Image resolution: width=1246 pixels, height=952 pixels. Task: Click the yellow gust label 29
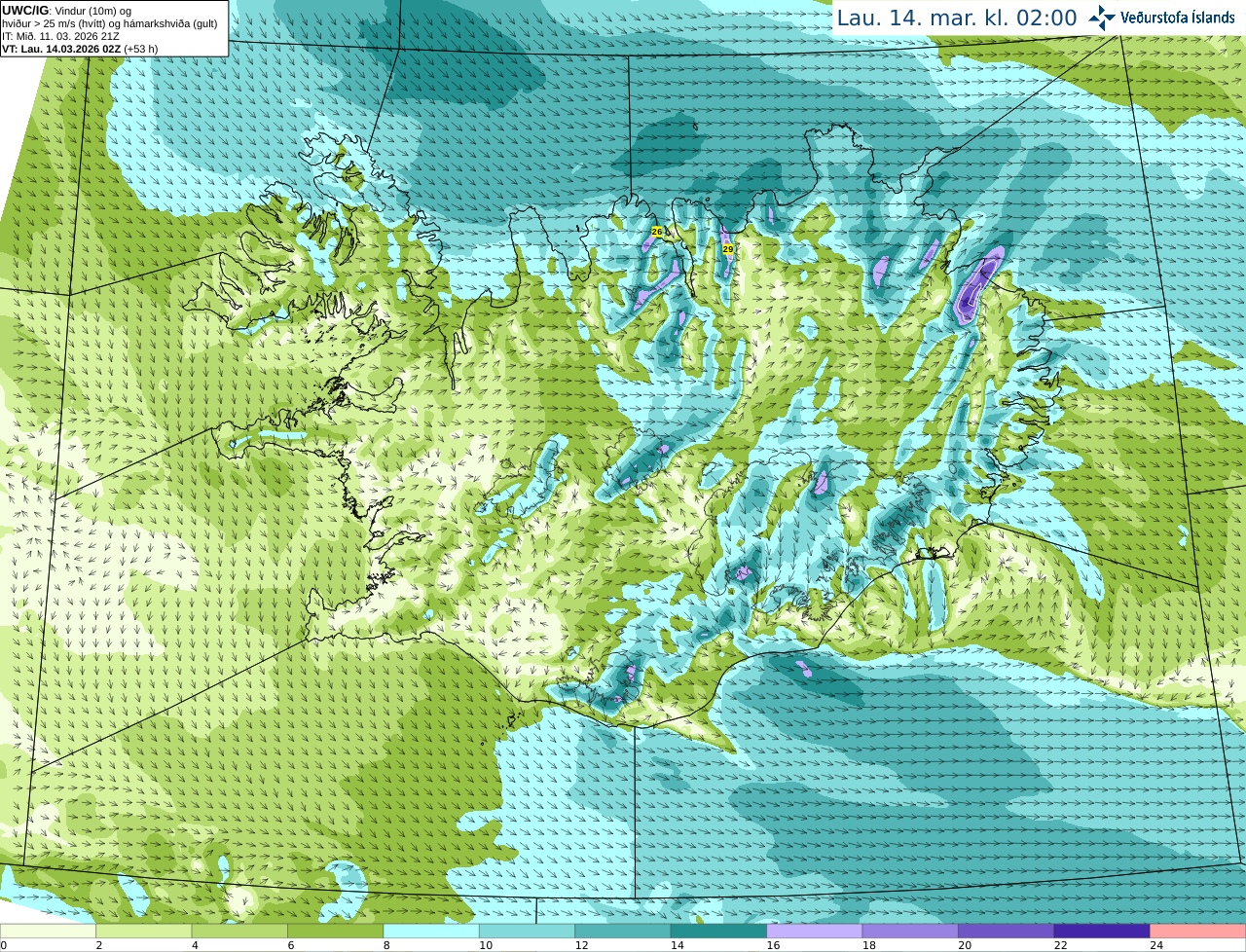pyautogui.click(x=728, y=249)
